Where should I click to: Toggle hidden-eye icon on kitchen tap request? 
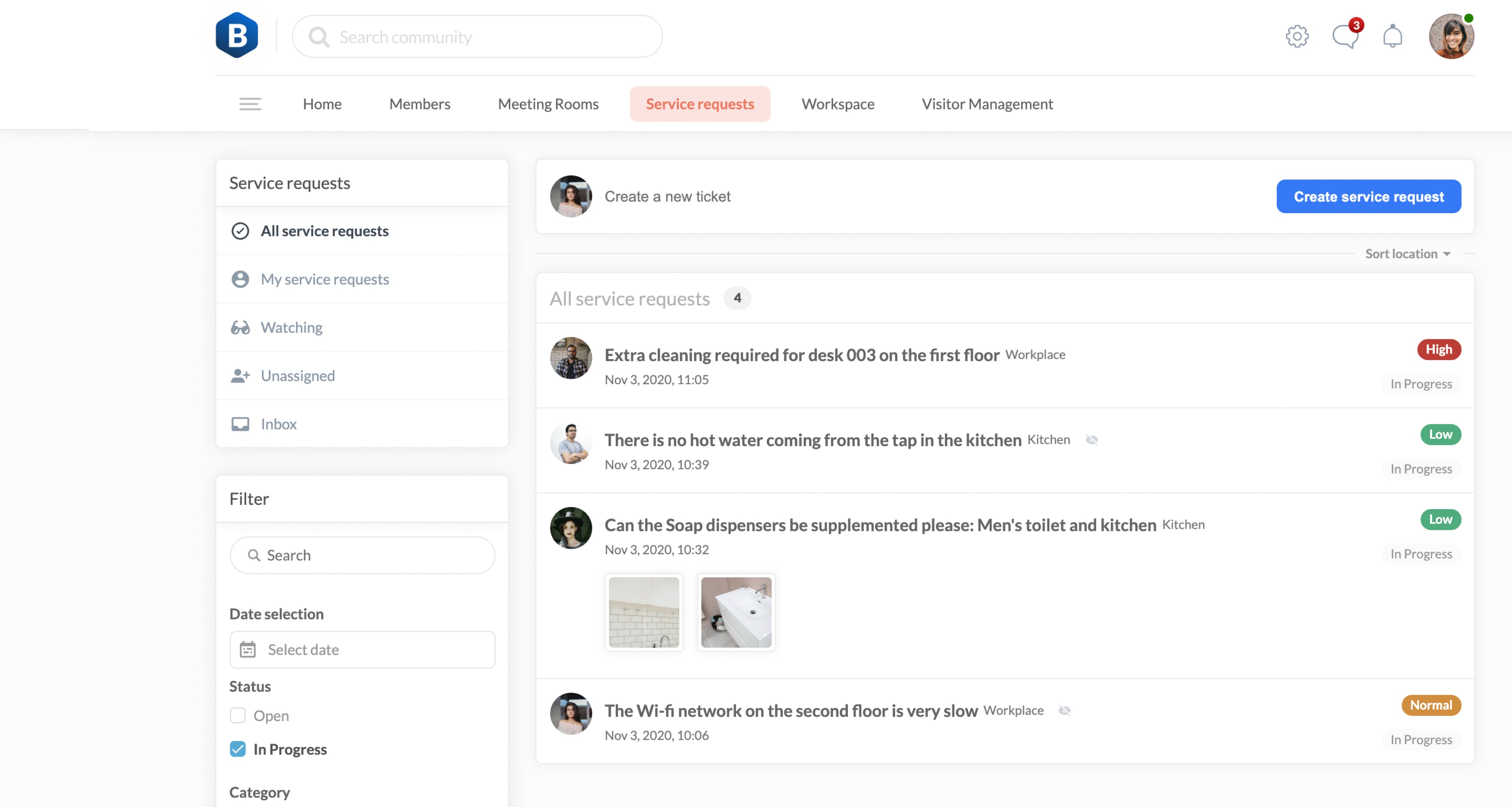1092,440
